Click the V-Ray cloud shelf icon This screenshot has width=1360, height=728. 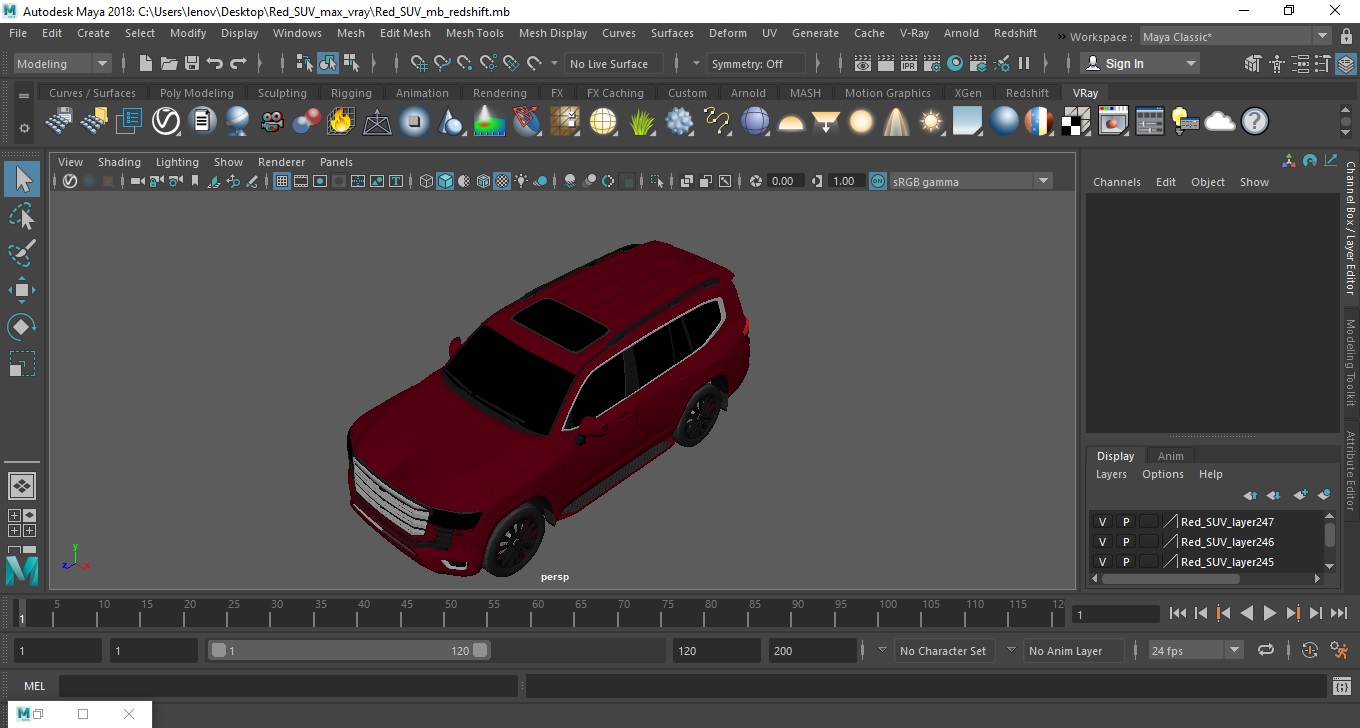(1220, 122)
